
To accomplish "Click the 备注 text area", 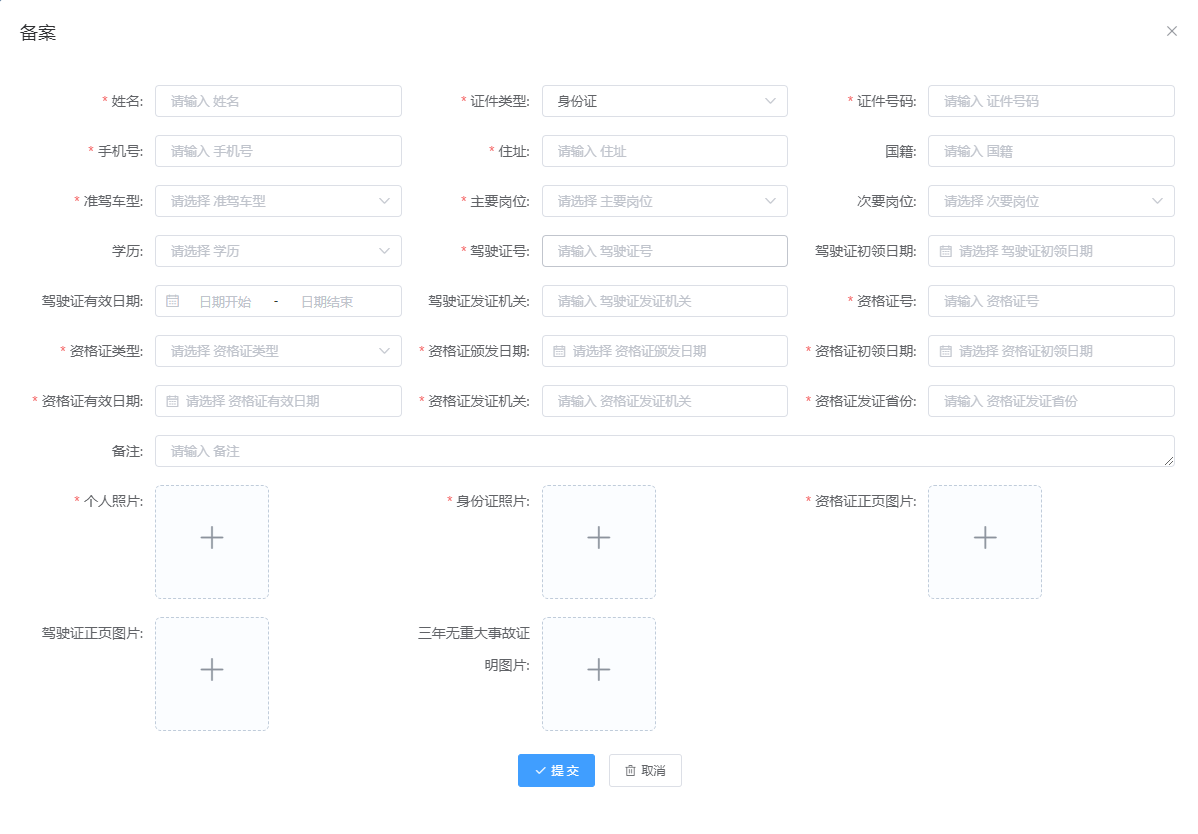I will click(x=664, y=451).
